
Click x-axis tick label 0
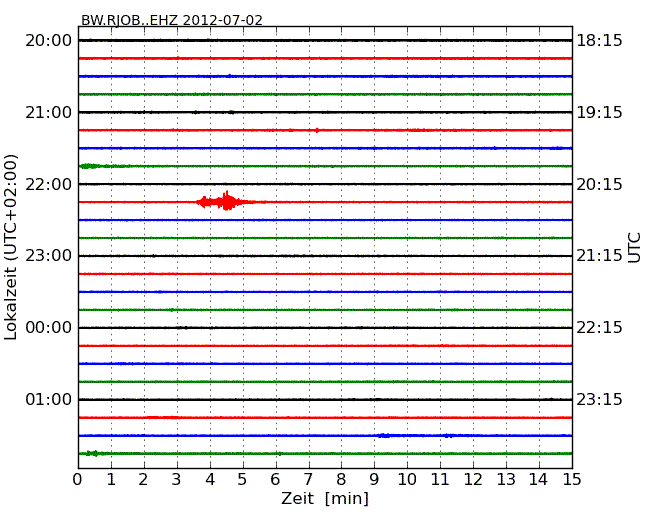click(x=78, y=479)
